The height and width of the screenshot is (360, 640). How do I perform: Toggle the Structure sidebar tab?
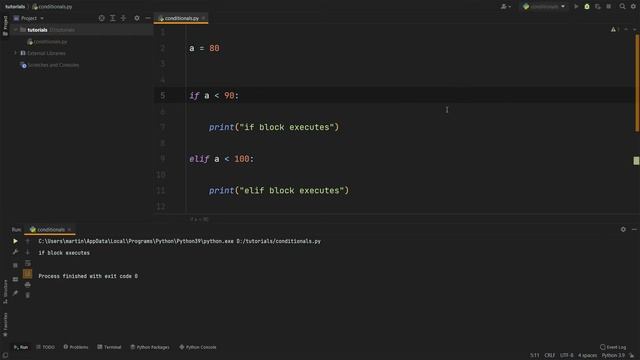coord(5,291)
